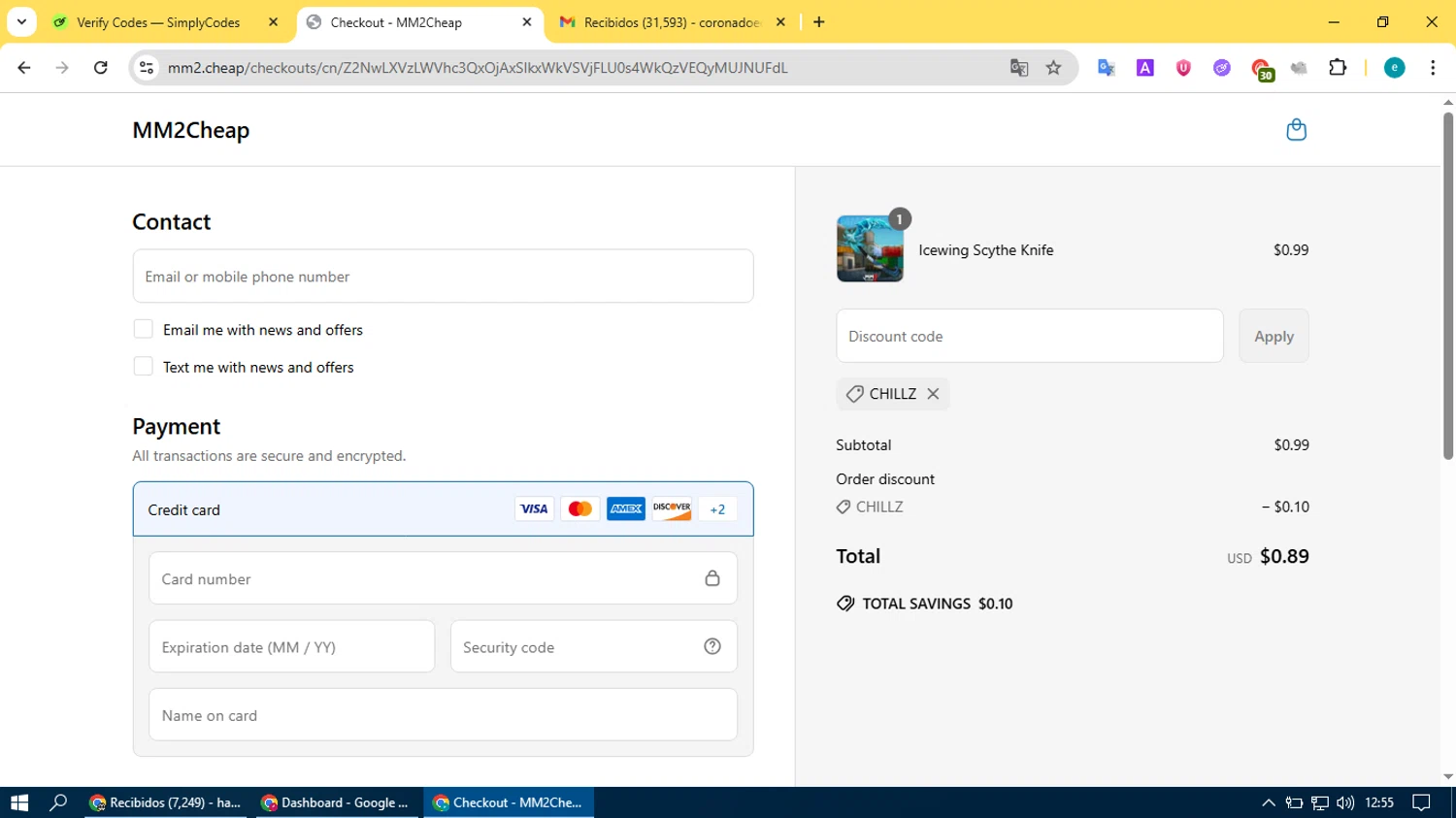Open the purple A extension icon
Image resolution: width=1456 pixels, height=818 pixels.
click(1145, 68)
